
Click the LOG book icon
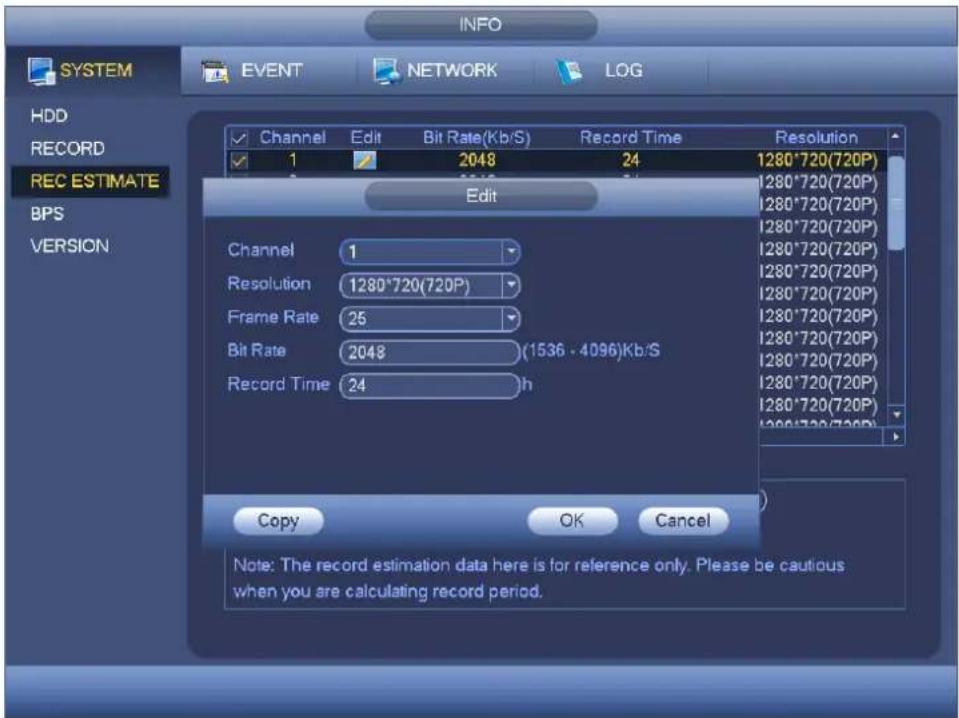click(569, 72)
